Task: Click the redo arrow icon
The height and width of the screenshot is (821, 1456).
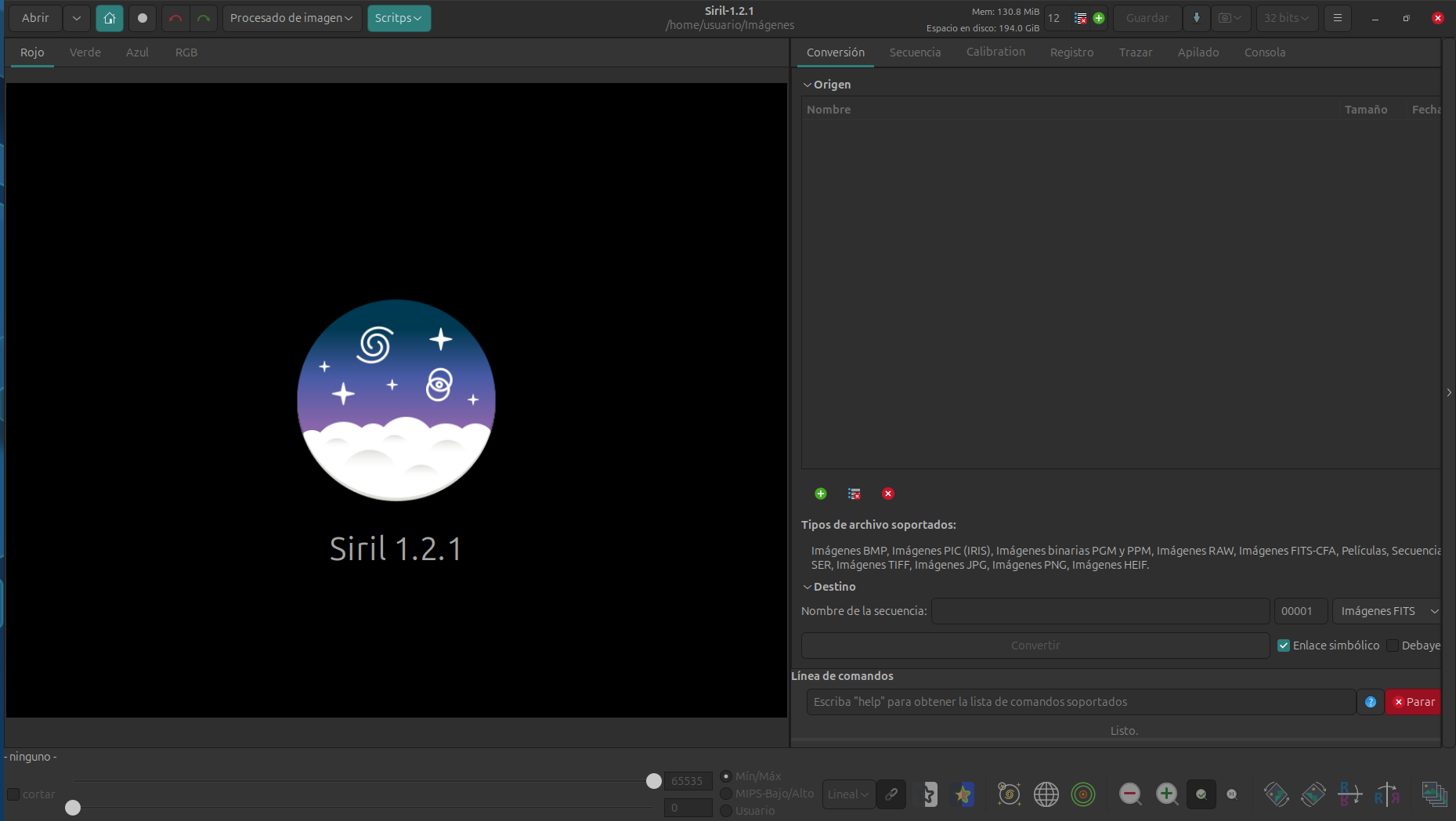Action: [x=204, y=18]
